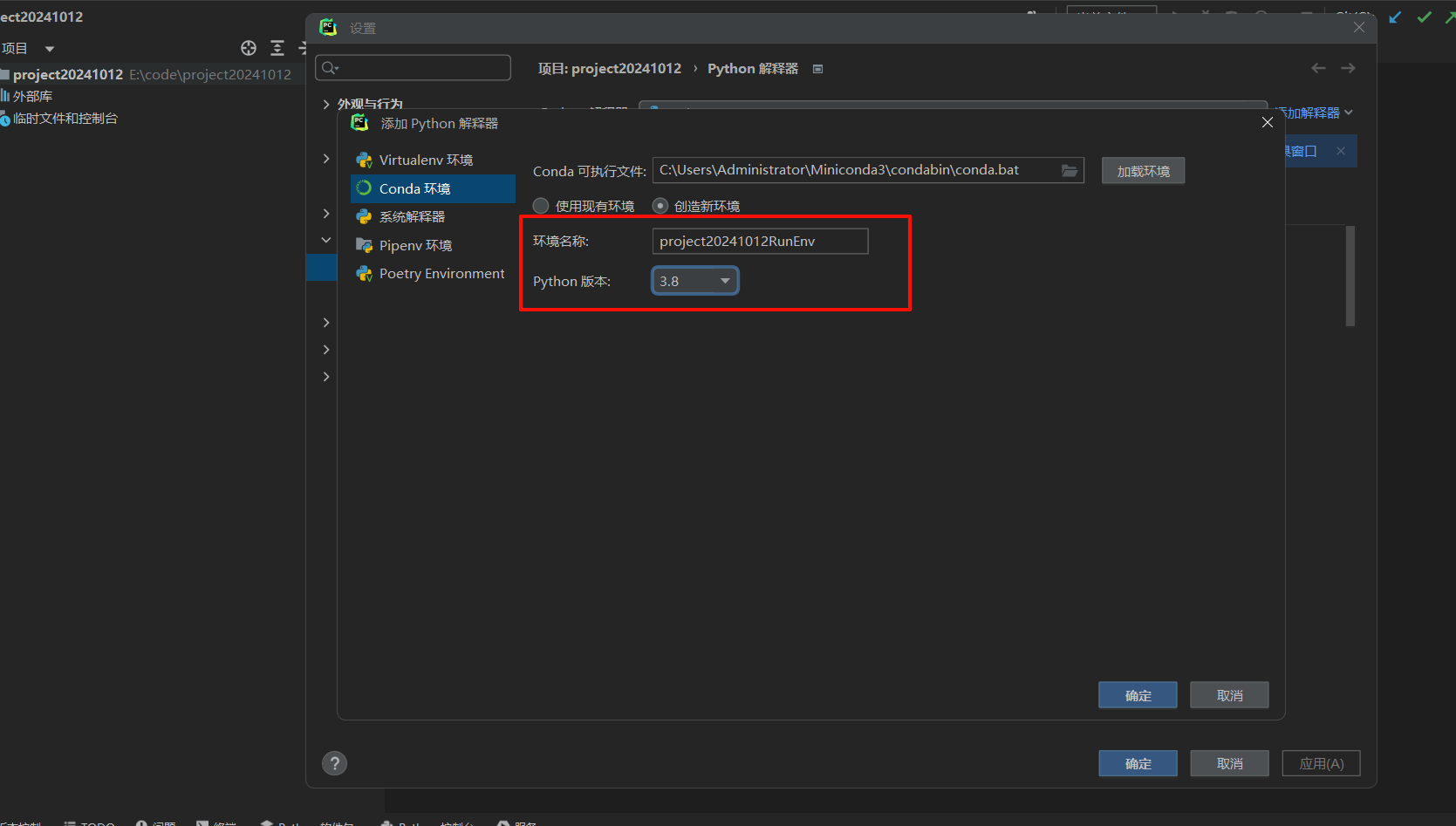Click the 加载环境 button
The height and width of the screenshot is (826, 1456).
click(1143, 171)
